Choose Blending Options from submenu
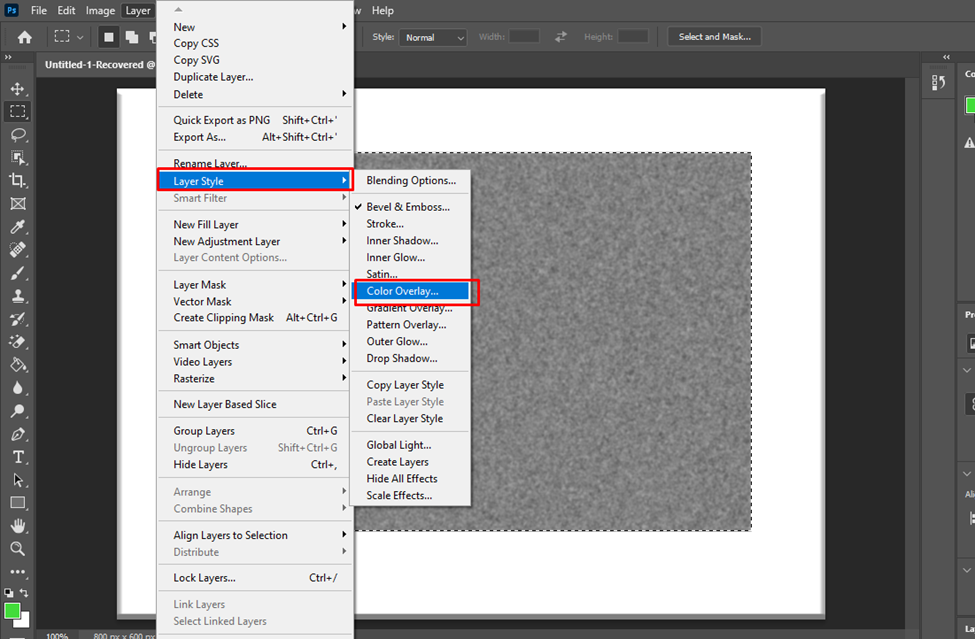Viewport: 975px width, 639px height. 410,180
